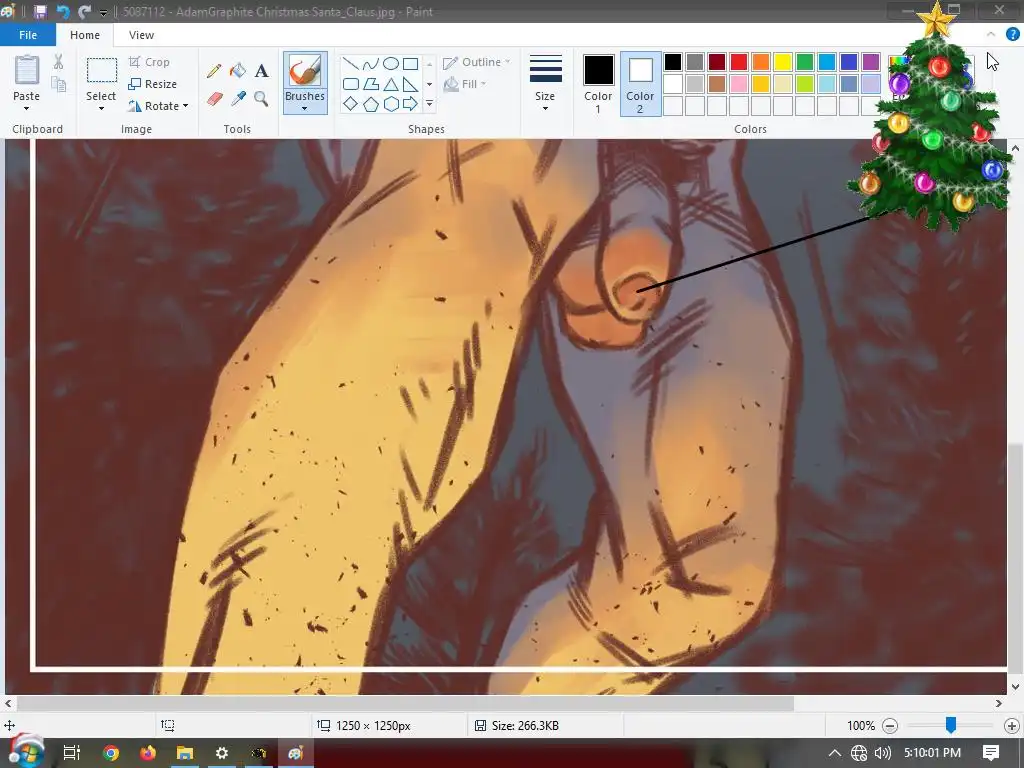Pick the red color swatch

(739, 62)
